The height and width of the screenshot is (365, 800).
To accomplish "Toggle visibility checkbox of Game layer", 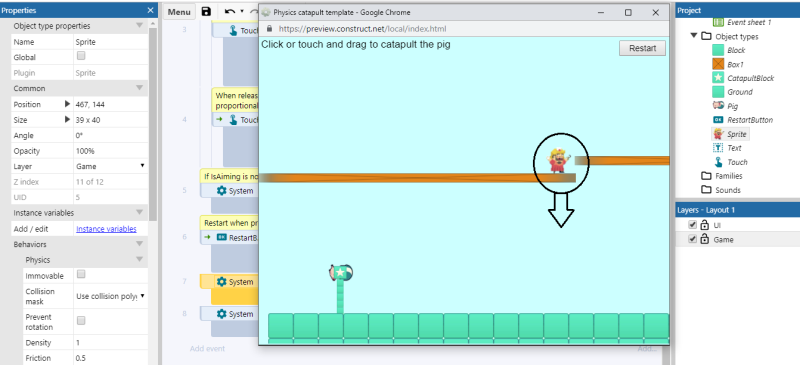I will pos(692,239).
